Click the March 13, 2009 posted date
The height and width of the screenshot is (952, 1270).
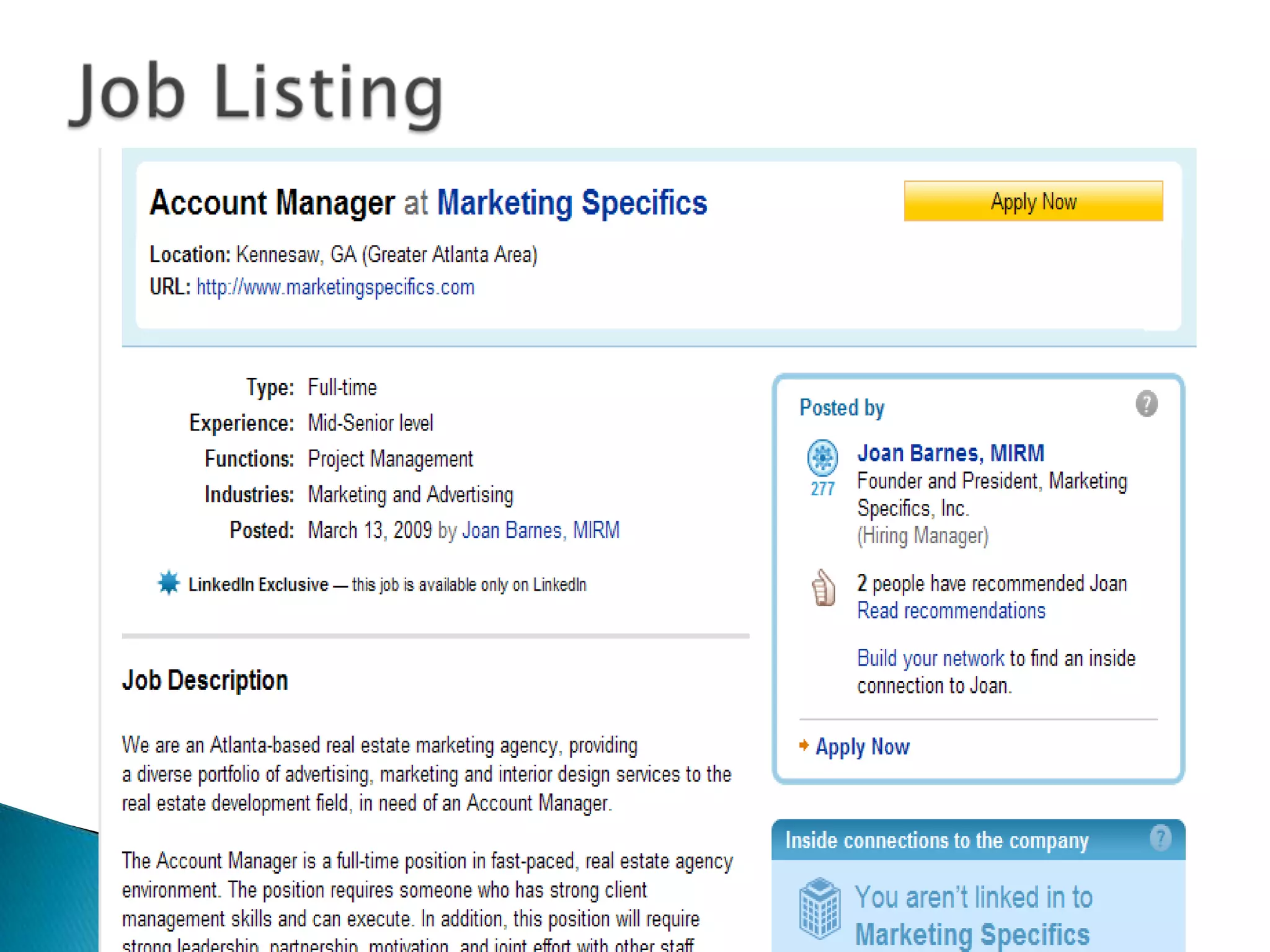click(x=370, y=531)
